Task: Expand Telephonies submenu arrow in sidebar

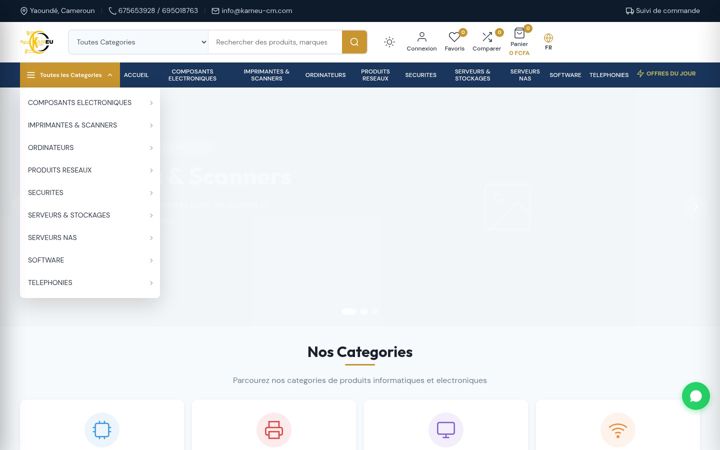Action: 151,283
